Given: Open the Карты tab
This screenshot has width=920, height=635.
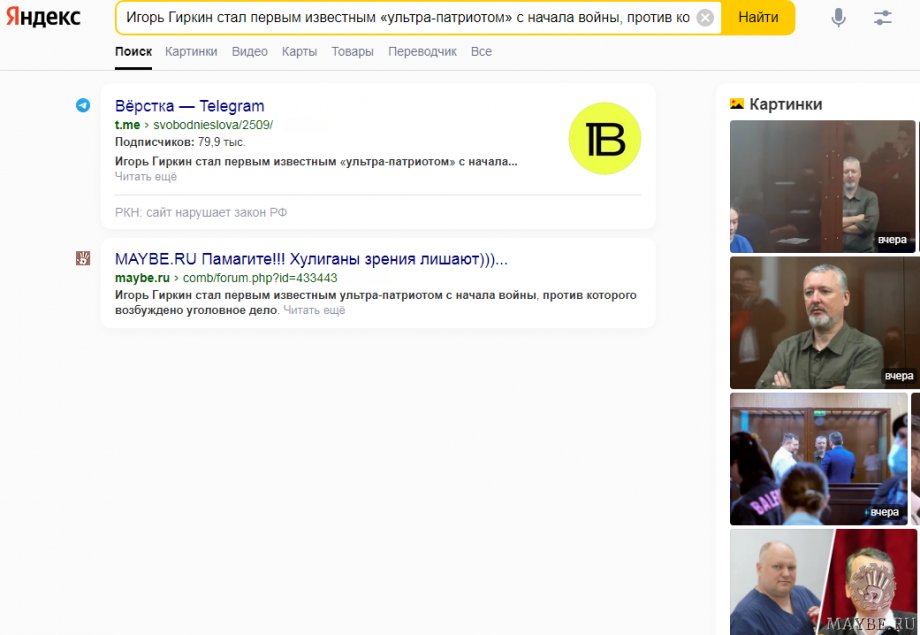Looking at the screenshot, I should pyautogui.click(x=299, y=52).
